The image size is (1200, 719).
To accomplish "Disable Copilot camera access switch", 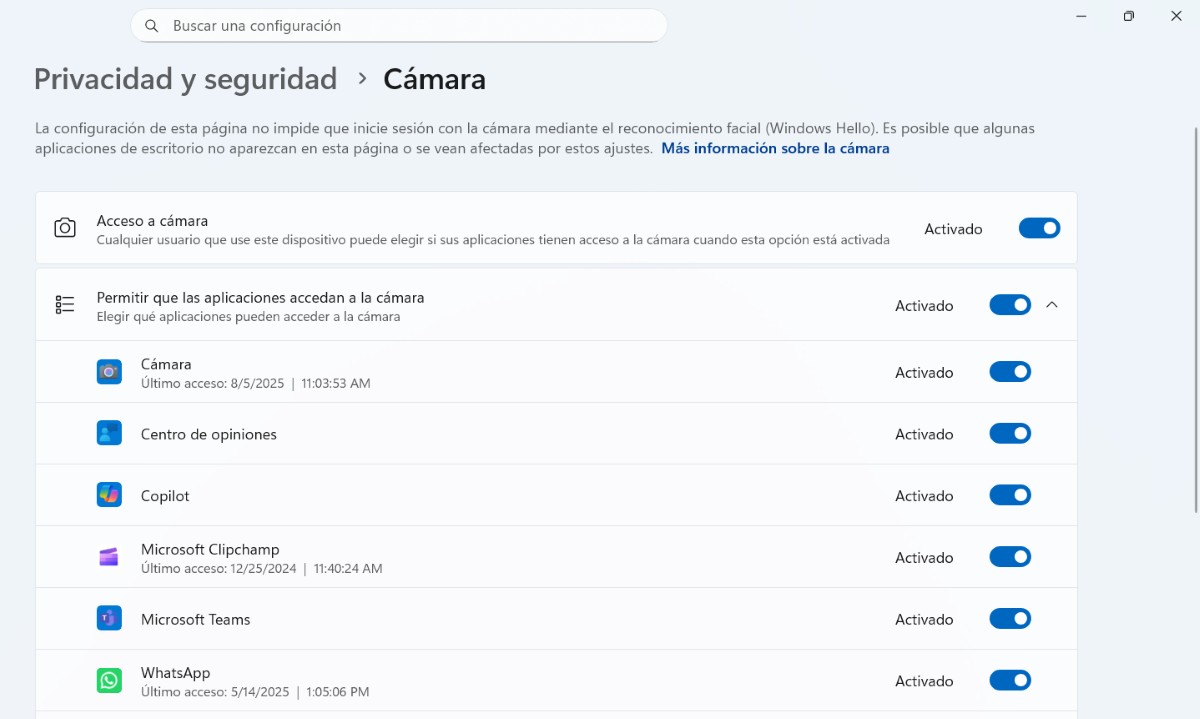I will pos(1010,495).
